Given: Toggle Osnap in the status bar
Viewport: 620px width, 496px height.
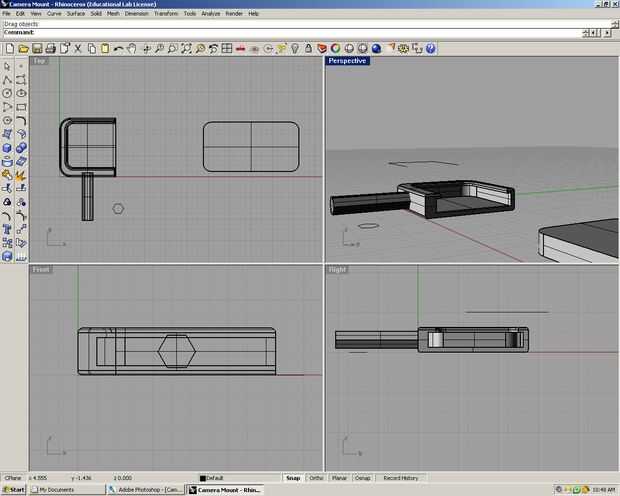Looking at the screenshot, I should 362,478.
